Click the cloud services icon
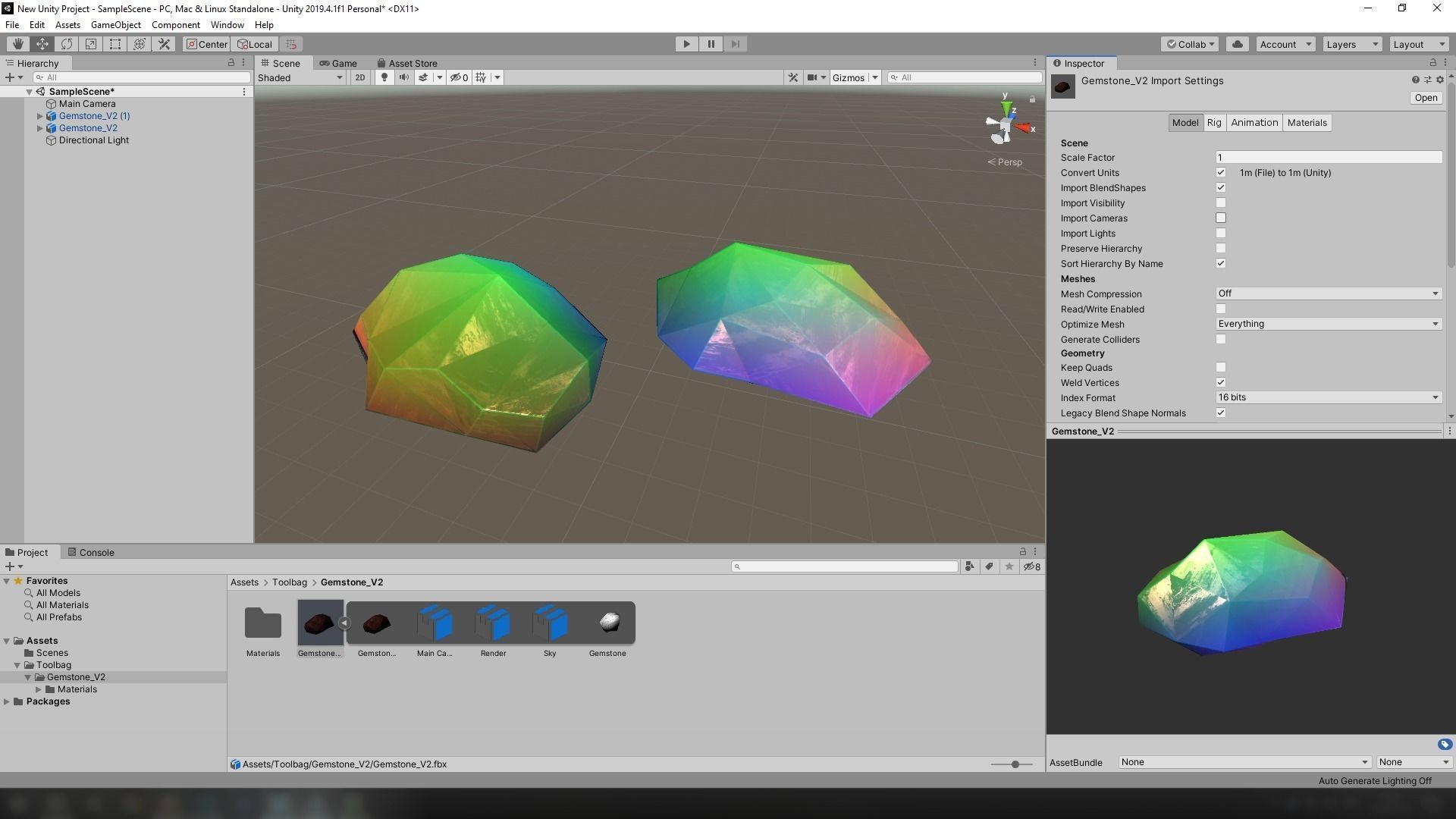Image resolution: width=1456 pixels, height=819 pixels. coord(1238,44)
